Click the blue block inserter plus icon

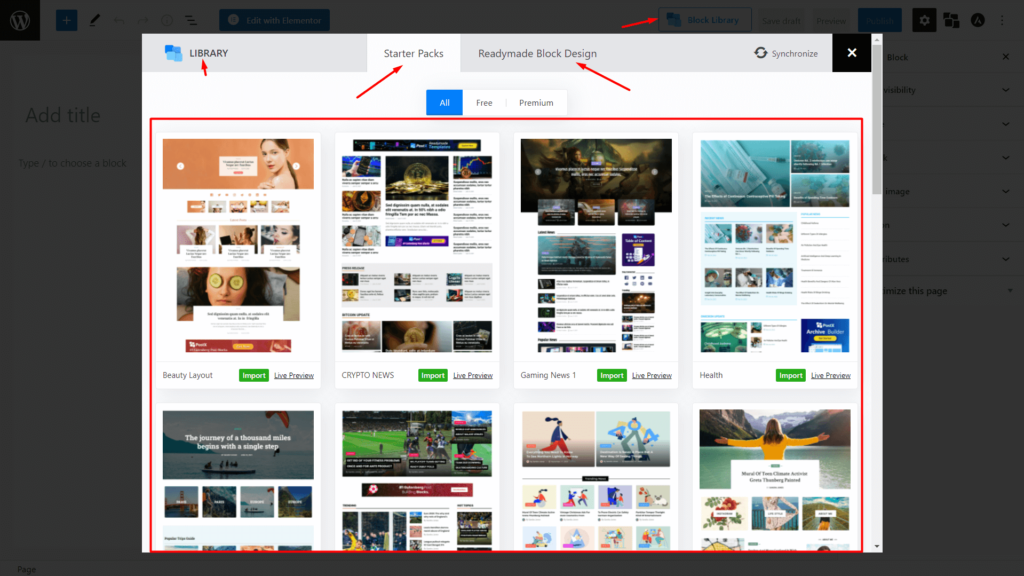pos(66,20)
